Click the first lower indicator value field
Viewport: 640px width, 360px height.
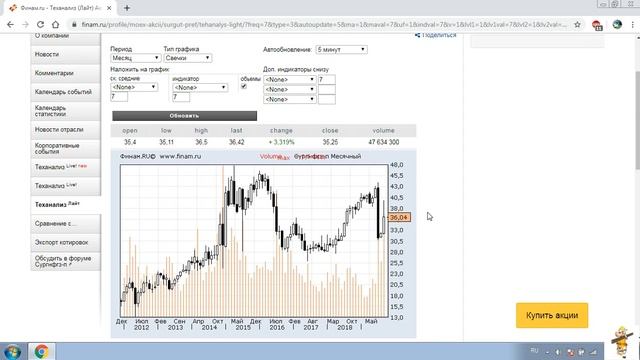tap(327, 80)
